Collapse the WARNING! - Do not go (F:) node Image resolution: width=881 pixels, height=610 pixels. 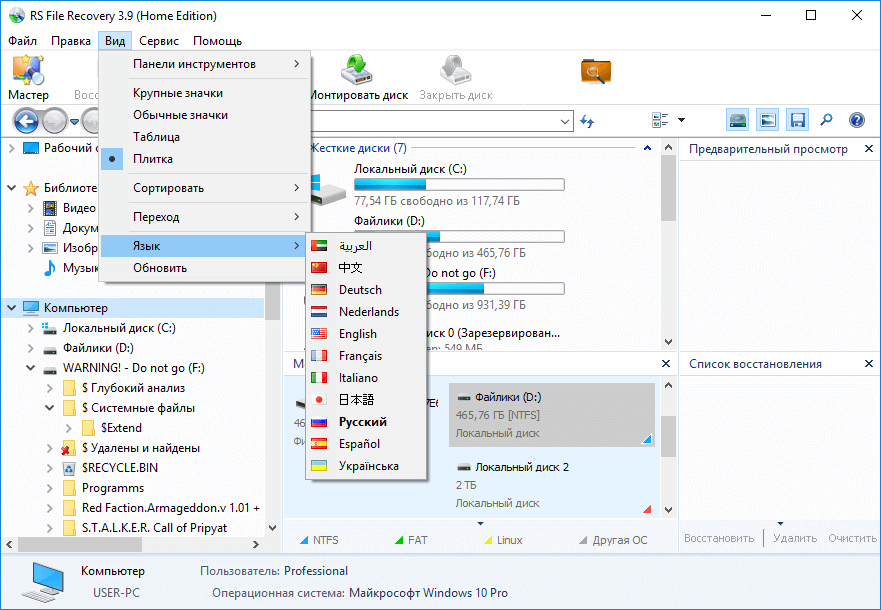(30, 368)
